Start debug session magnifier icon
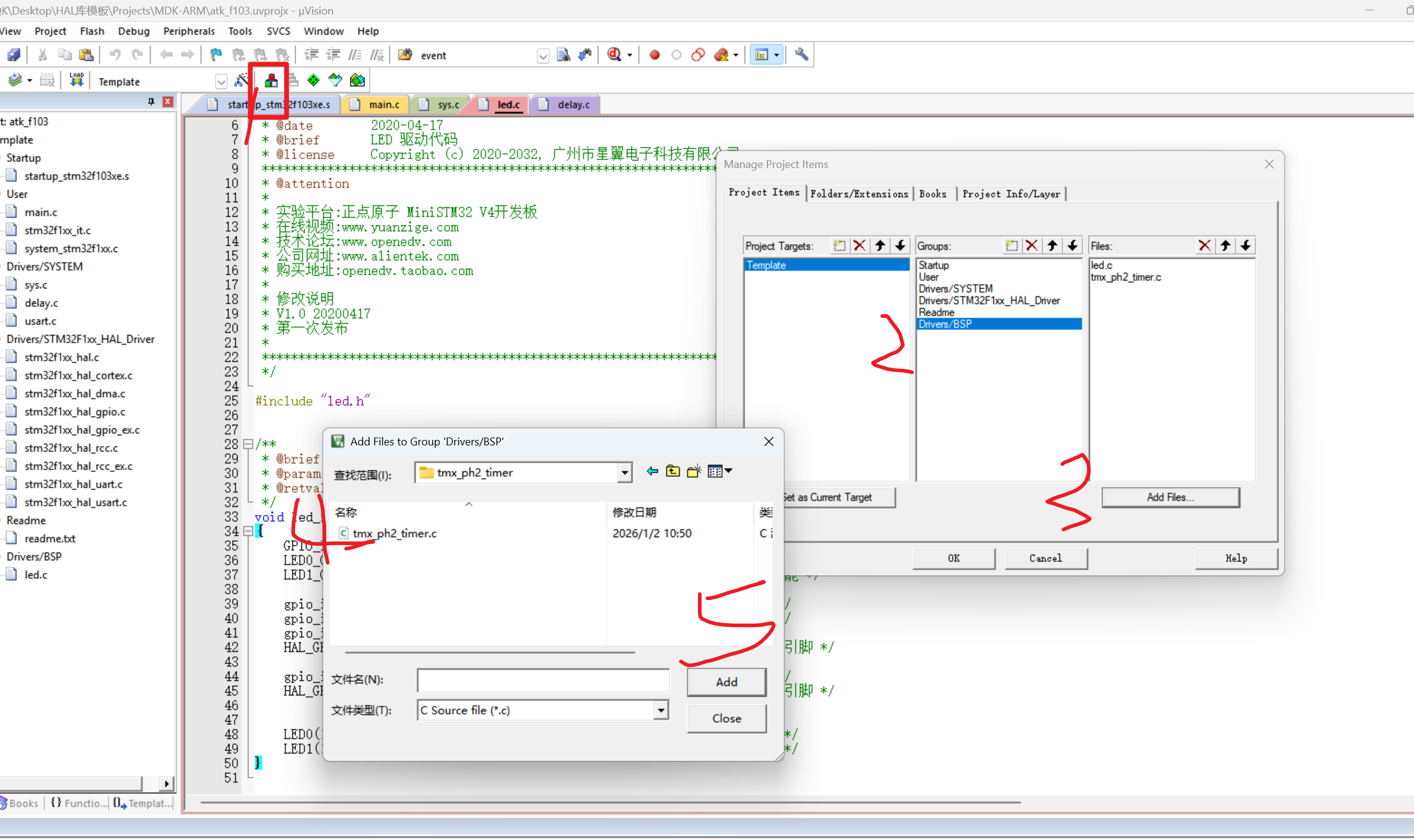The height and width of the screenshot is (840, 1414). pyautogui.click(x=615, y=55)
